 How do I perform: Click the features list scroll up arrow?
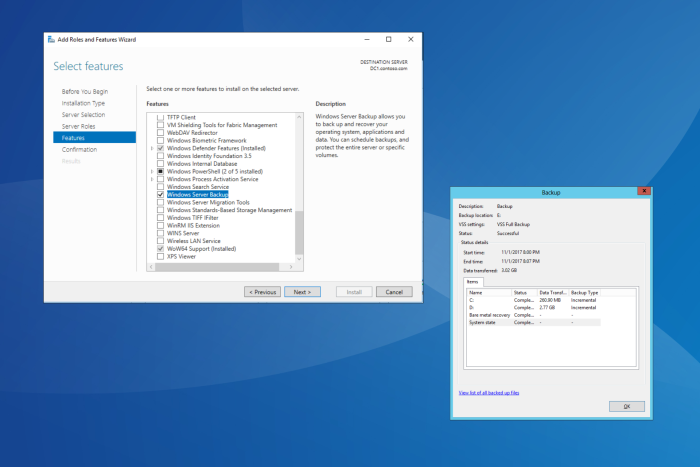click(x=299, y=117)
